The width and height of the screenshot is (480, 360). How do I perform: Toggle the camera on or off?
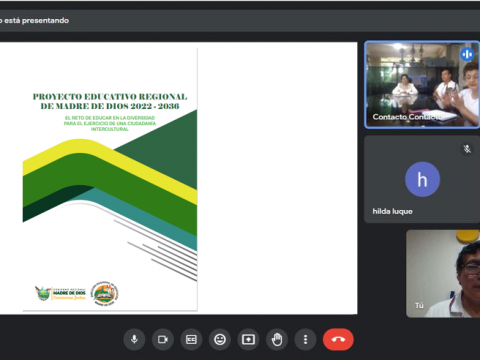click(163, 340)
